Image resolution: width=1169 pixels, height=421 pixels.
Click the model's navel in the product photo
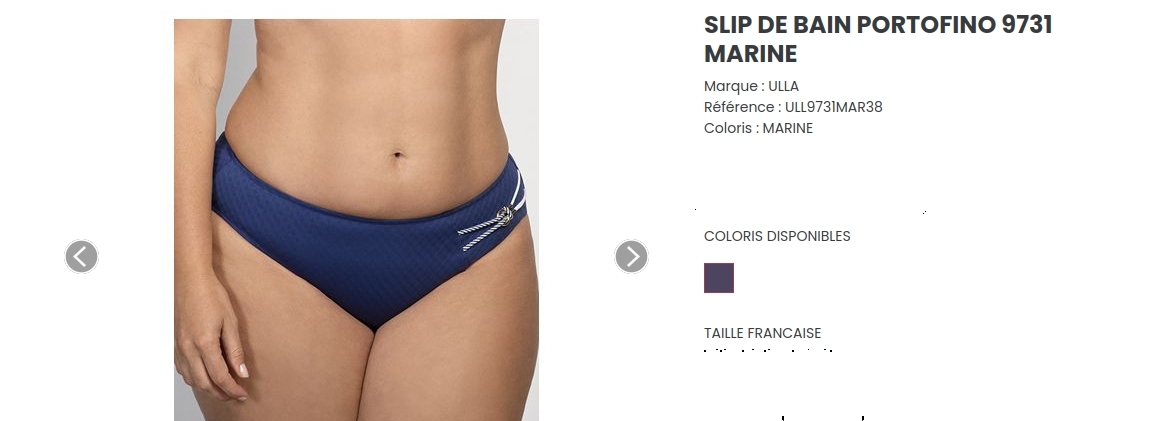click(397, 155)
